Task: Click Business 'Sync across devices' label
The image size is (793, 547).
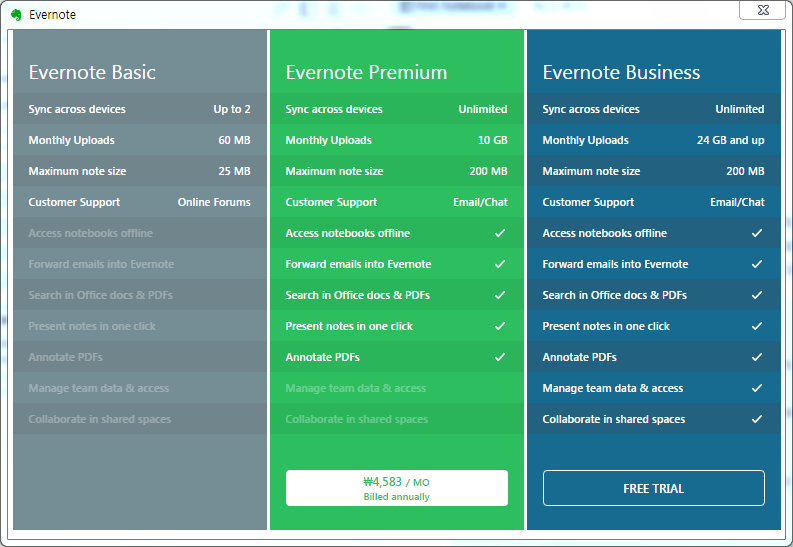Action: click(591, 109)
